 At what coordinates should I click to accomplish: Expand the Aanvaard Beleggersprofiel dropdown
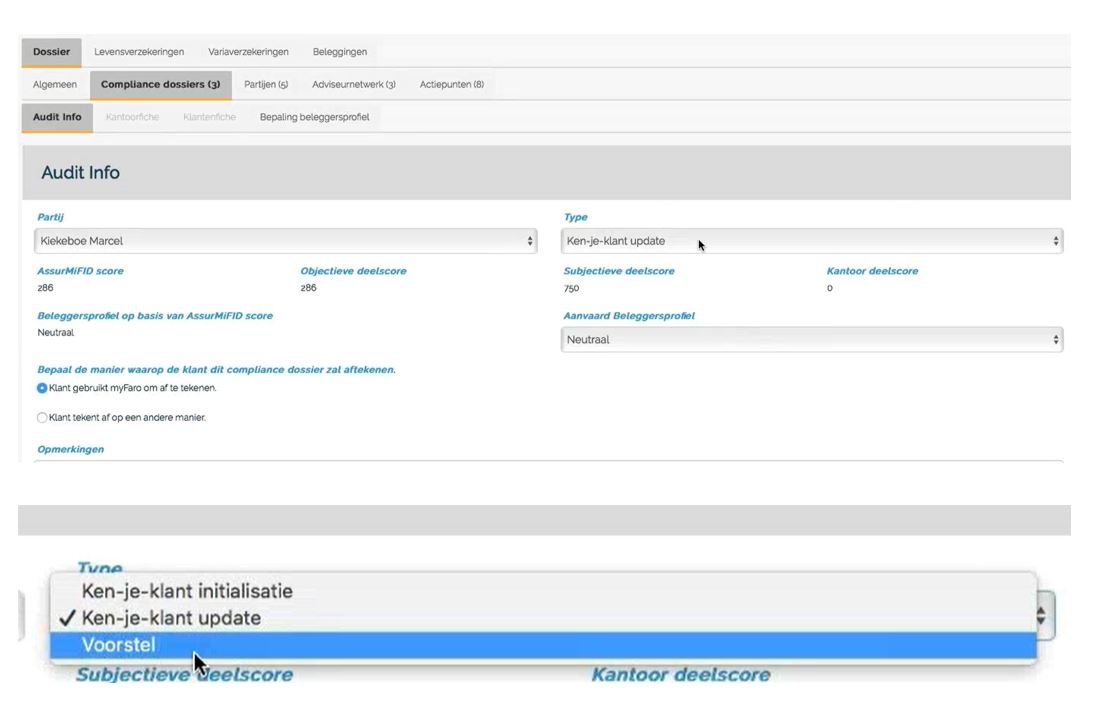click(811, 340)
